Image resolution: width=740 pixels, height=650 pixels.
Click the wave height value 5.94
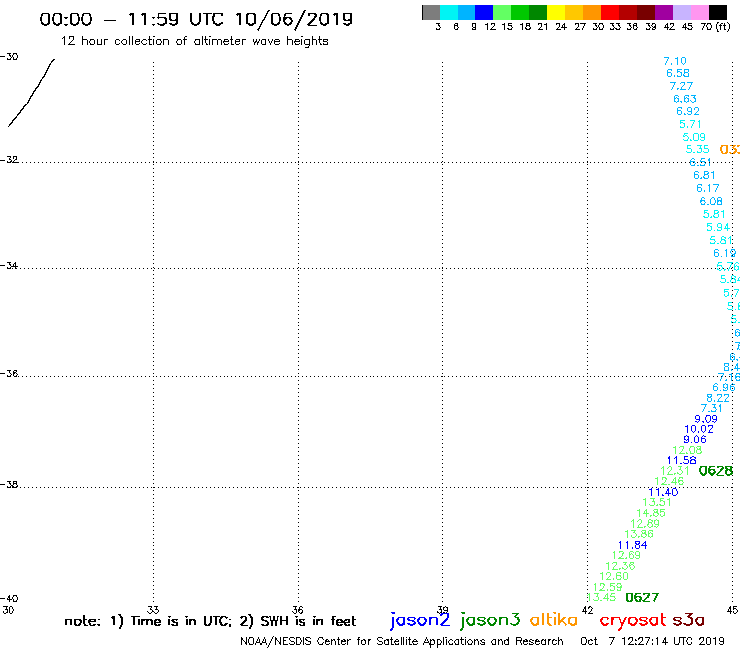(718, 227)
